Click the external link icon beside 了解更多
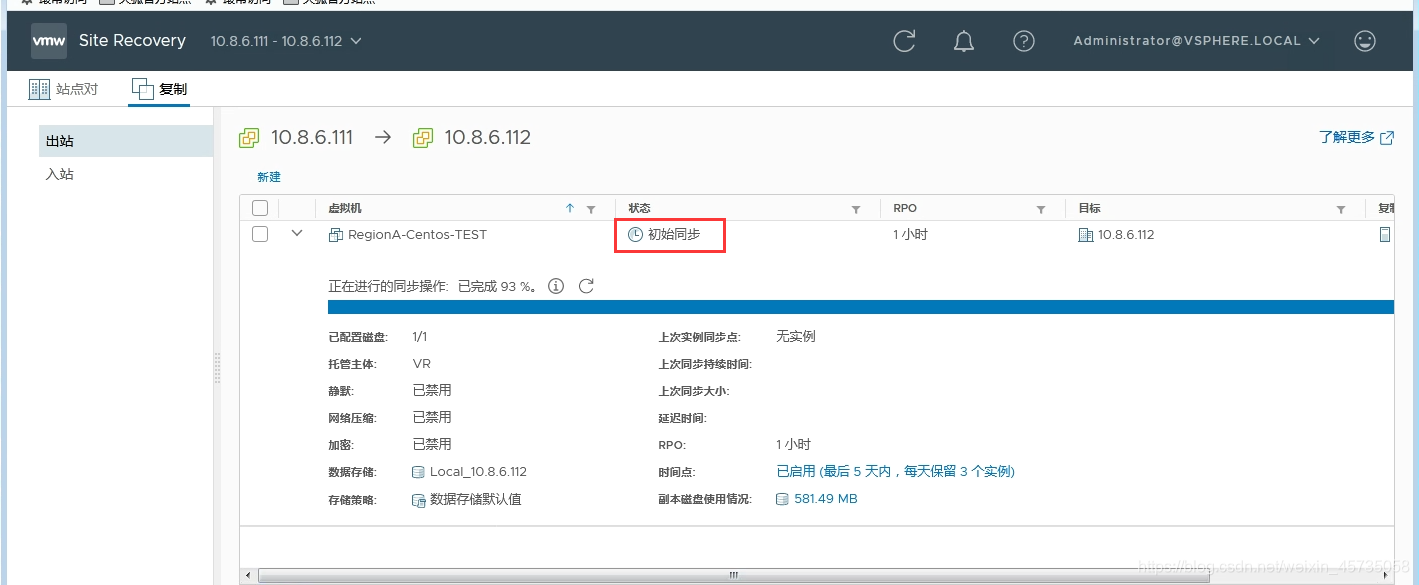 point(1387,138)
